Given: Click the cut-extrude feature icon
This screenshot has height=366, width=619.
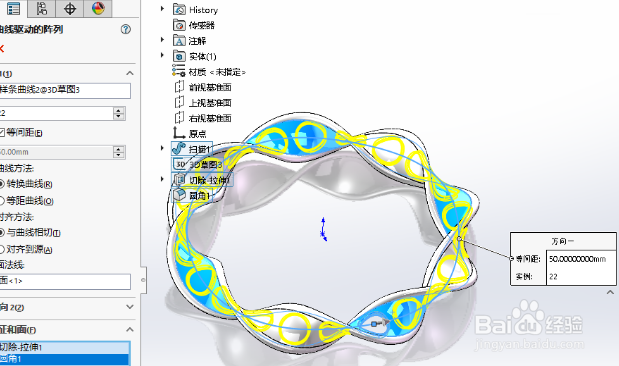Looking at the screenshot, I should tap(179, 180).
